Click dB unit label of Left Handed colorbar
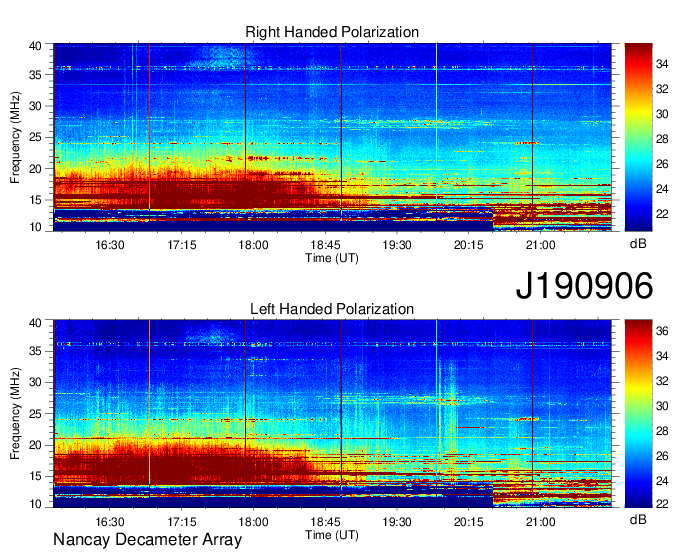Viewport: 680px width, 552px height. click(638, 519)
